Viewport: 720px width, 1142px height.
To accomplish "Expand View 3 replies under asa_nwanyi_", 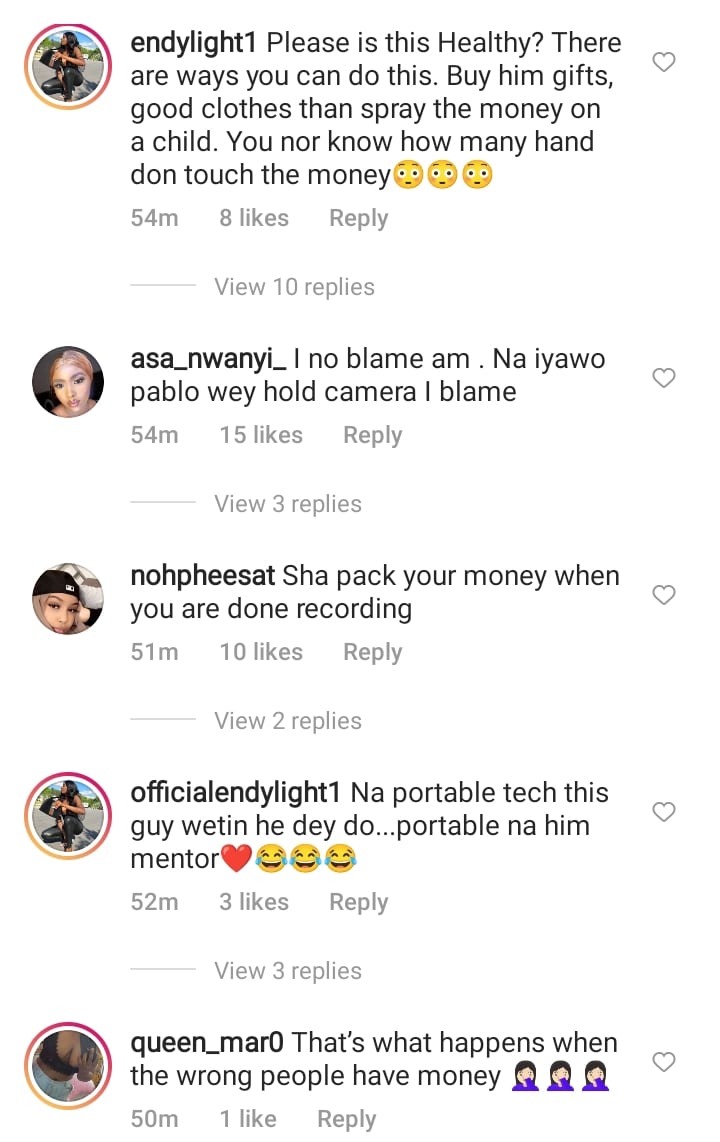I will [288, 504].
